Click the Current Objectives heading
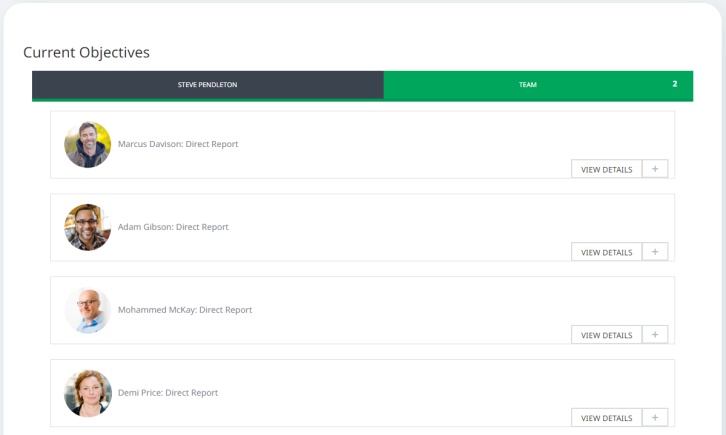The width and height of the screenshot is (726, 435). click(x=86, y=52)
